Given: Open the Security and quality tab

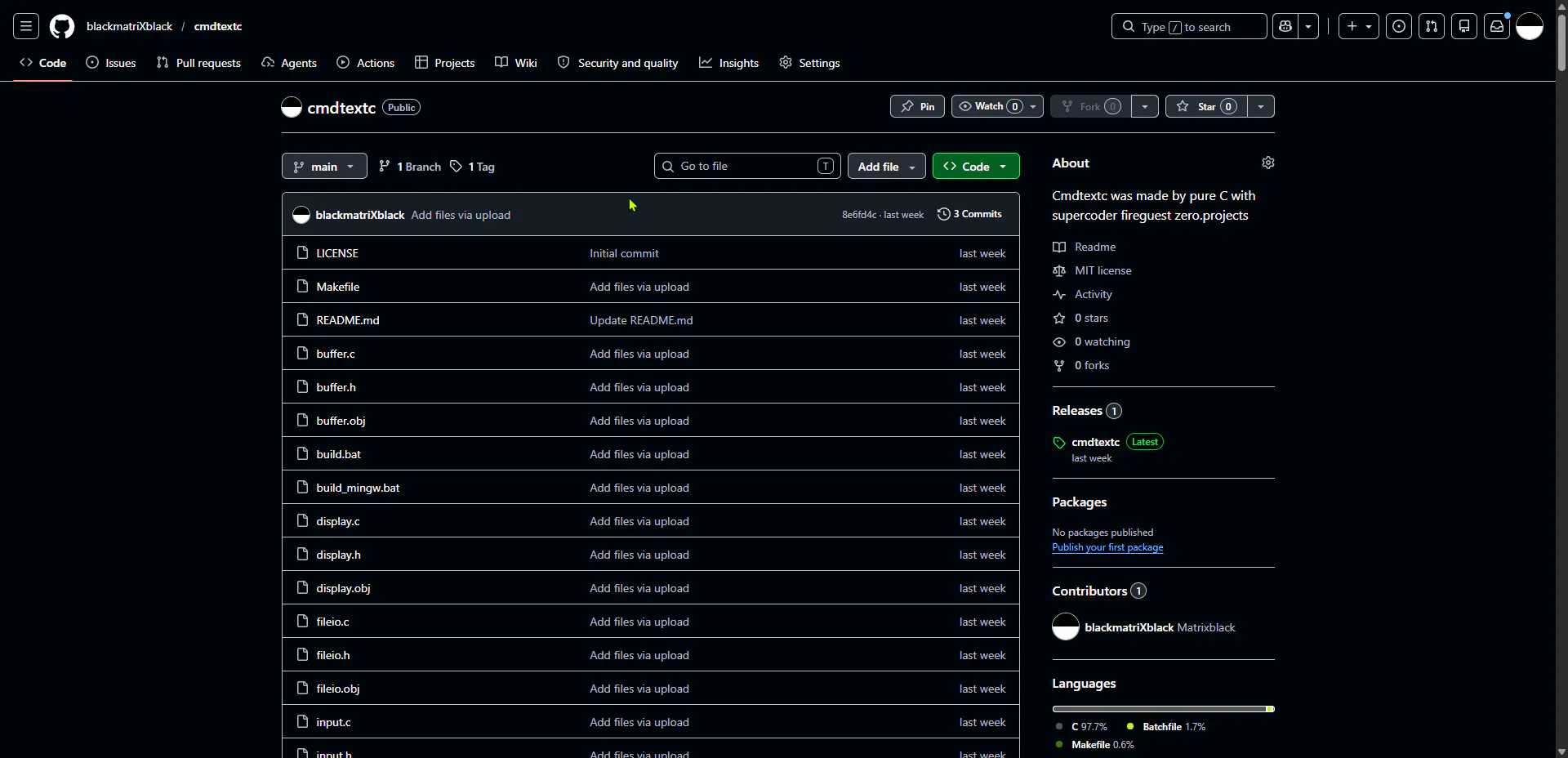Looking at the screenshot, I should 618,63.
